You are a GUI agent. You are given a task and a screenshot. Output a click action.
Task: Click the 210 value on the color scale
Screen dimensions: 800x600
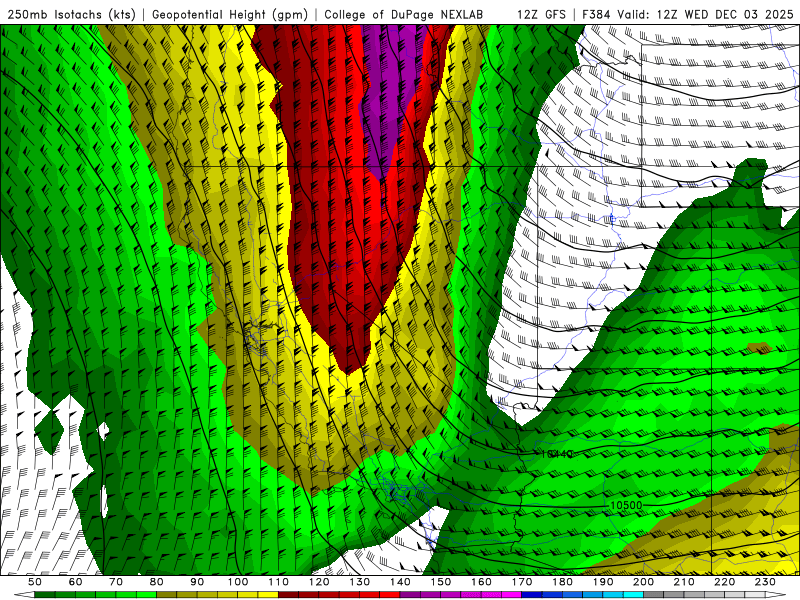[x=684, y=582]
